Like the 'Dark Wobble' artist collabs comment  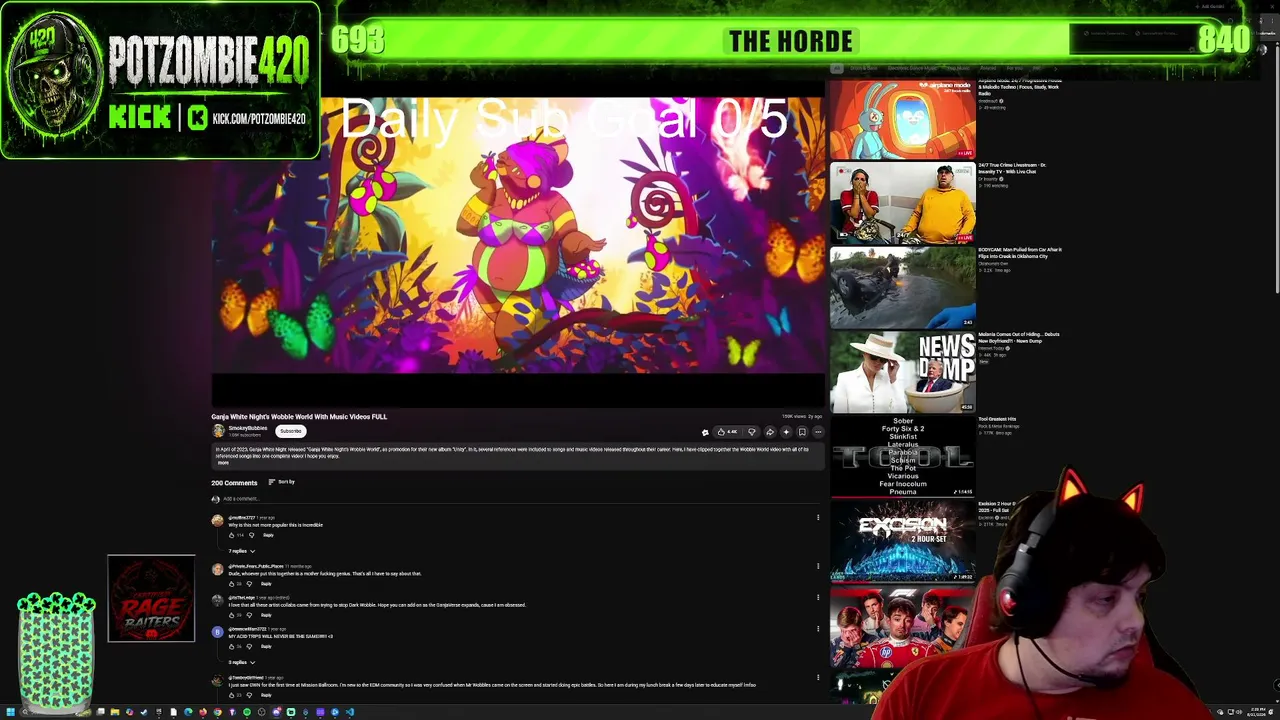tap(232, 615)
